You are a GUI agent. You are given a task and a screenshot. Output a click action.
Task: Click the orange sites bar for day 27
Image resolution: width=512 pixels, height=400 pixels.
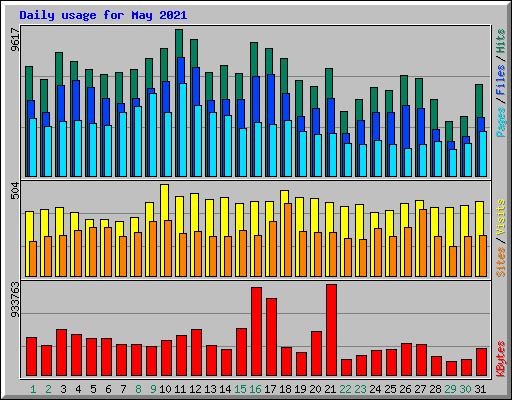point(423,243)
